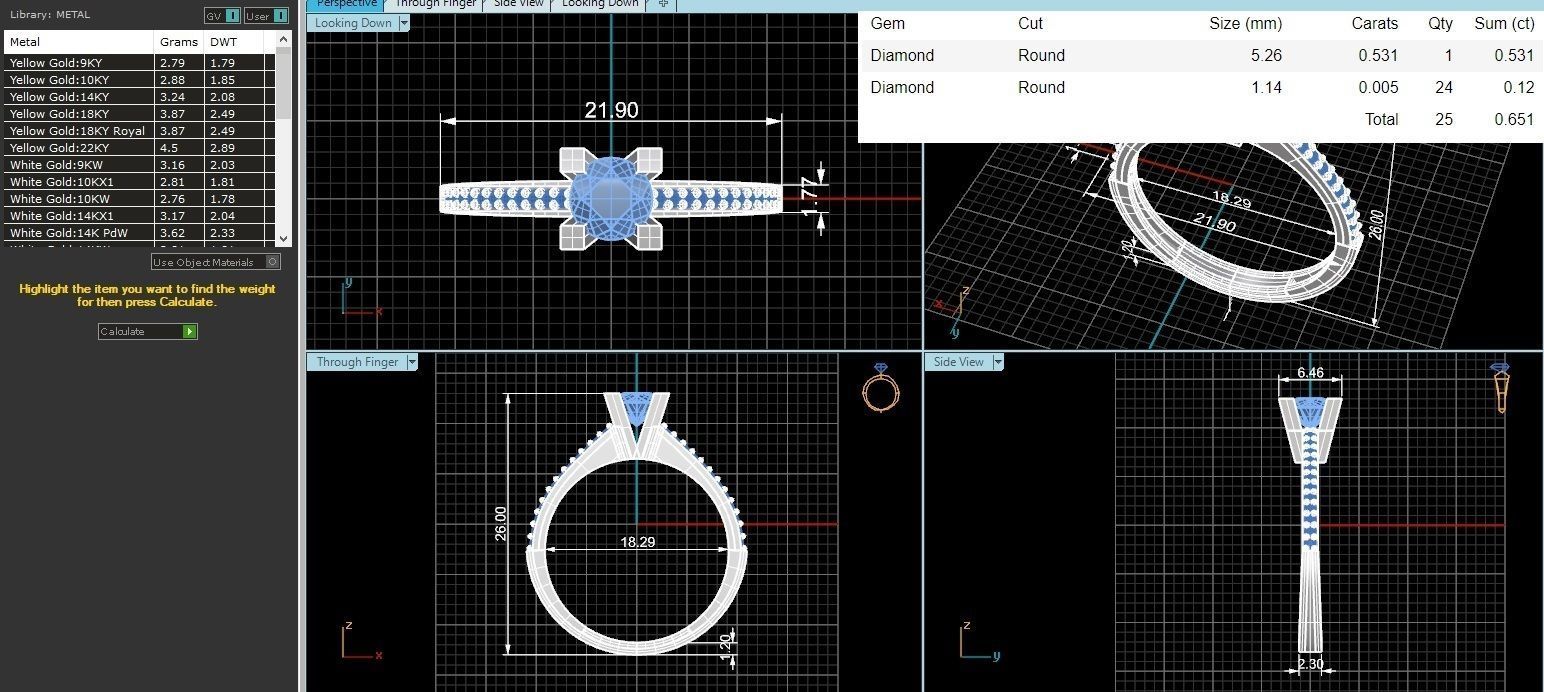Run Calculate with the green arrow button
Viewport: 1544px width, 692px height.
click(x=190, y=331)
